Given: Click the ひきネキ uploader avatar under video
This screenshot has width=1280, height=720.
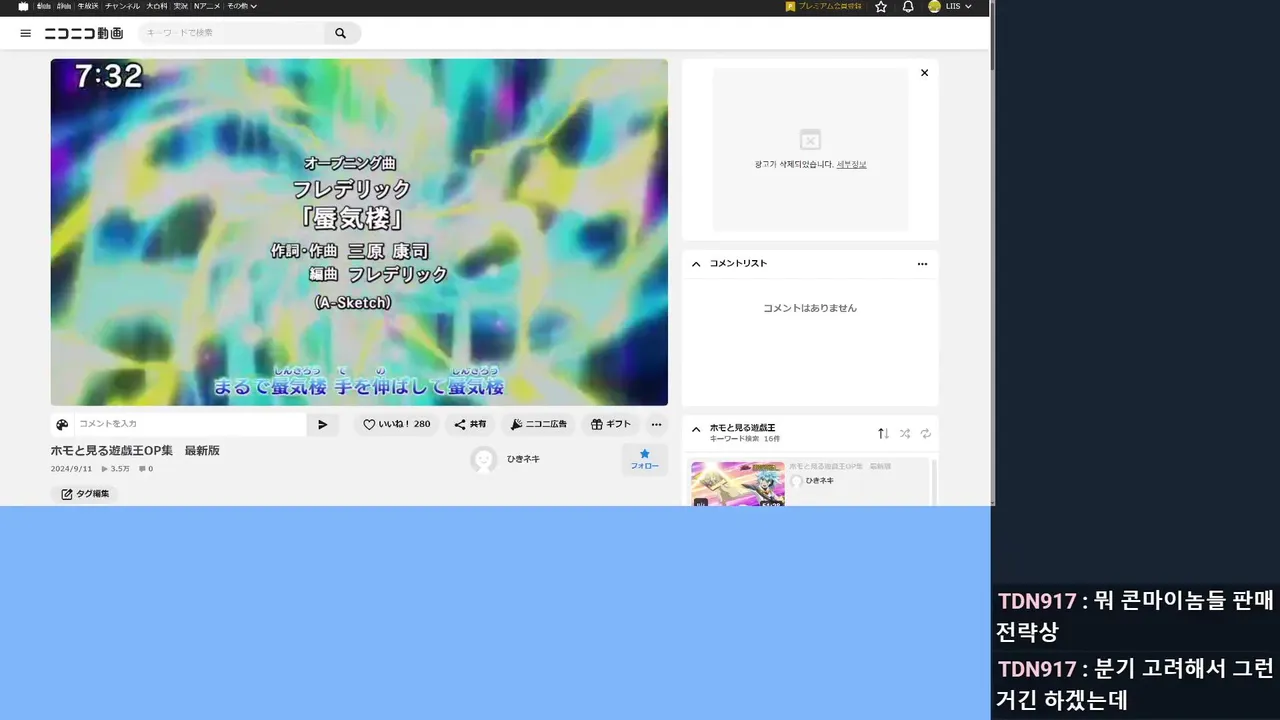Looking at the screenshot, I should (484, 459).
